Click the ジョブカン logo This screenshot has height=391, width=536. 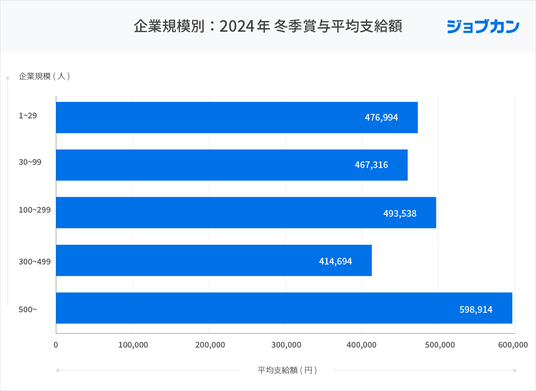point(483,27)
